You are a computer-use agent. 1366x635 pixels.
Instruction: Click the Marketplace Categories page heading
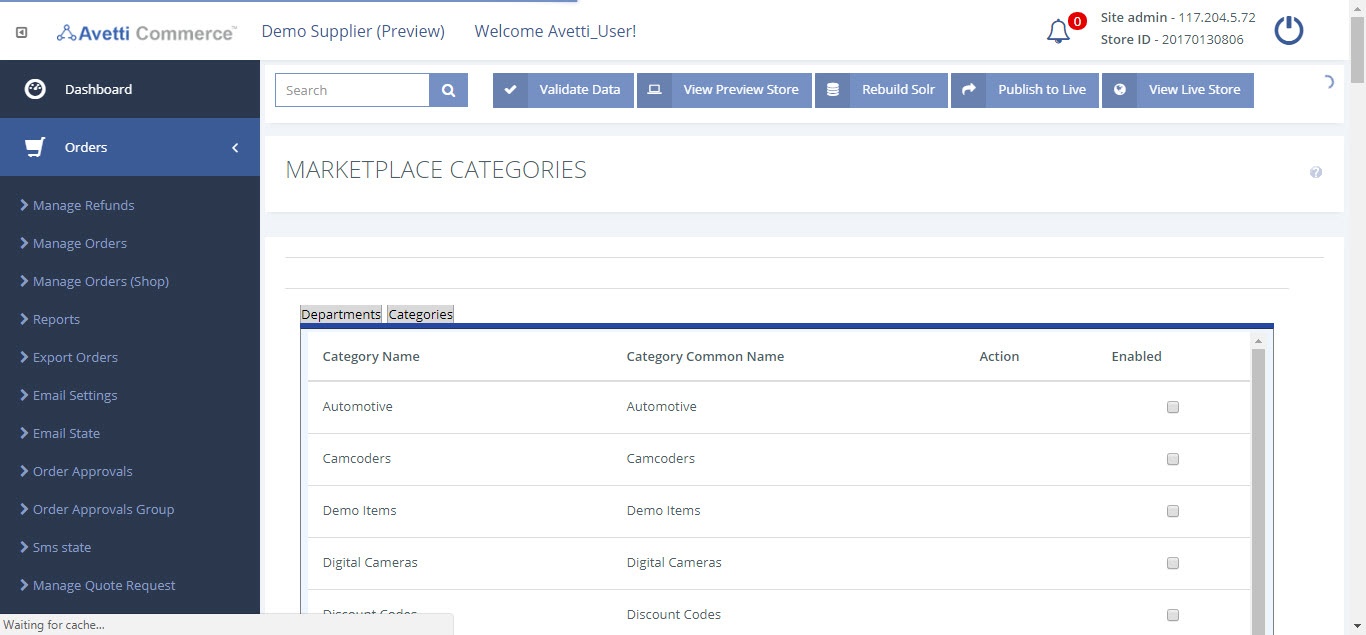click(x=436, y=170)
